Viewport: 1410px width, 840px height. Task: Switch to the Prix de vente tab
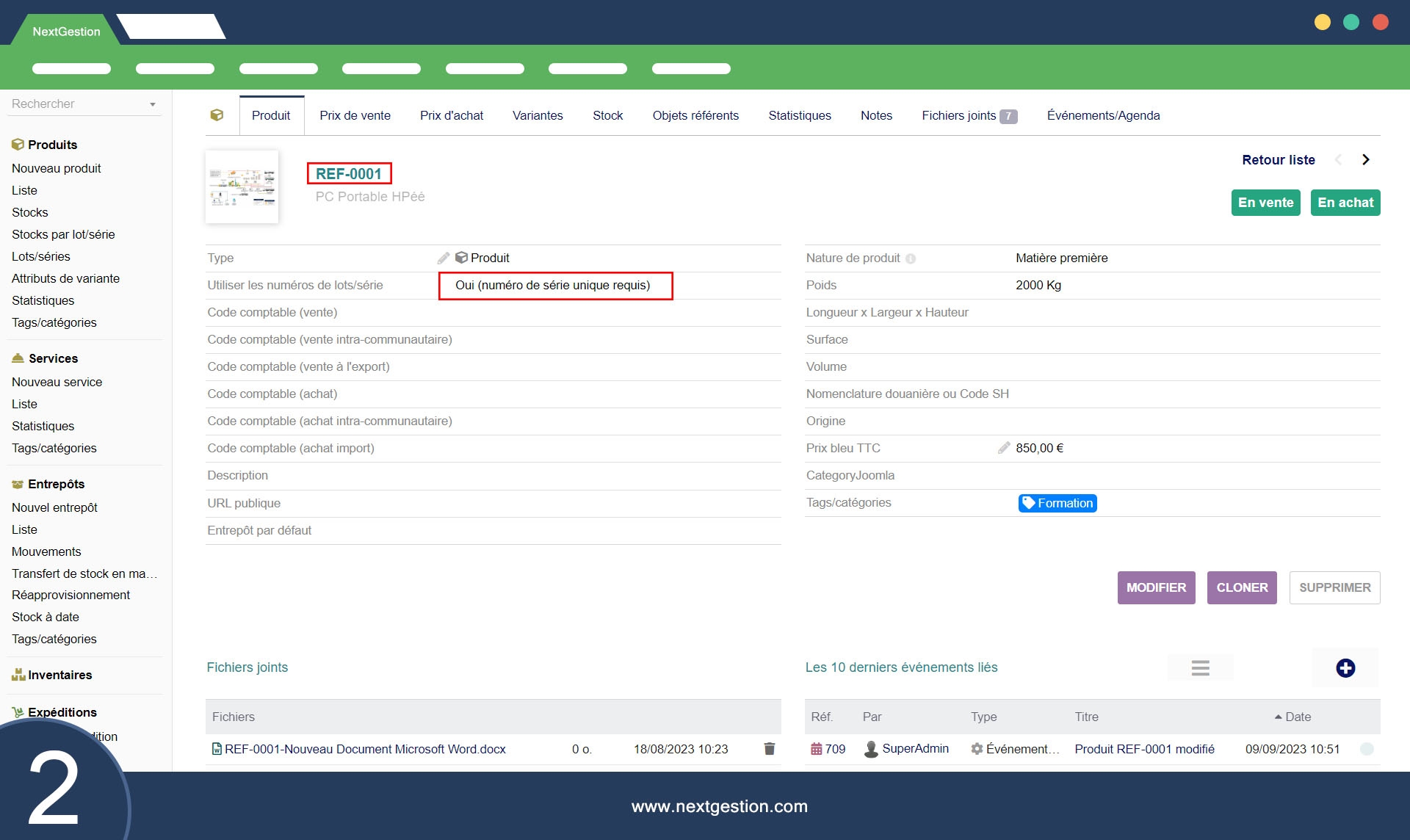pos(355,115)
